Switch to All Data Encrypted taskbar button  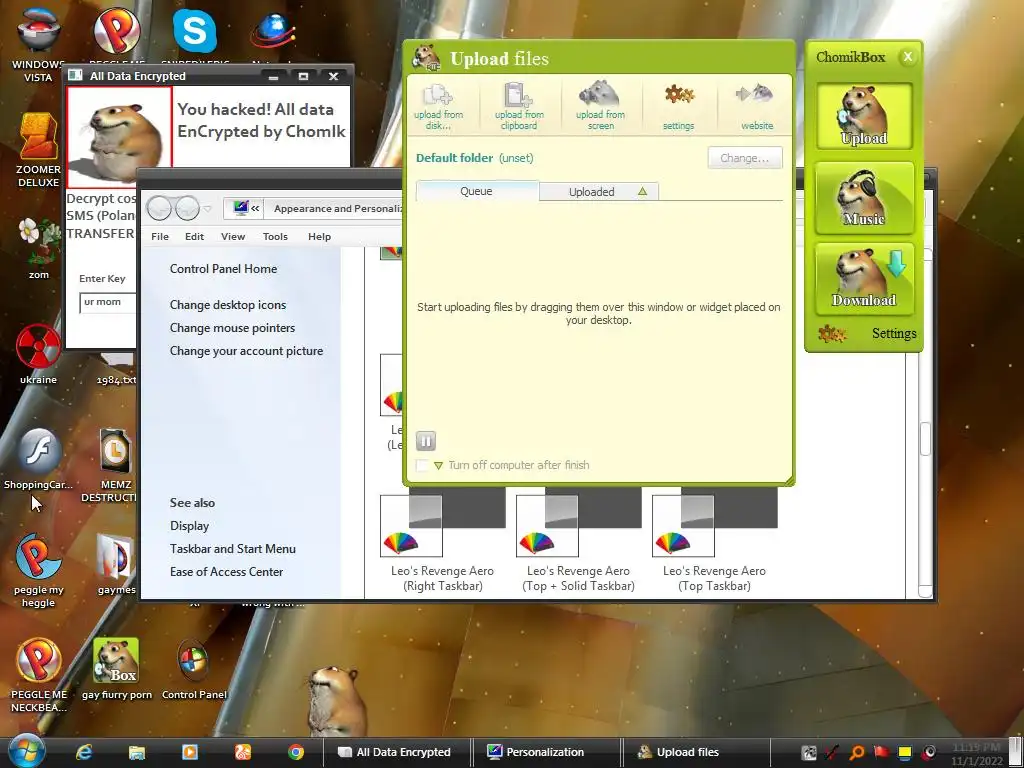[x=396, y=752]
